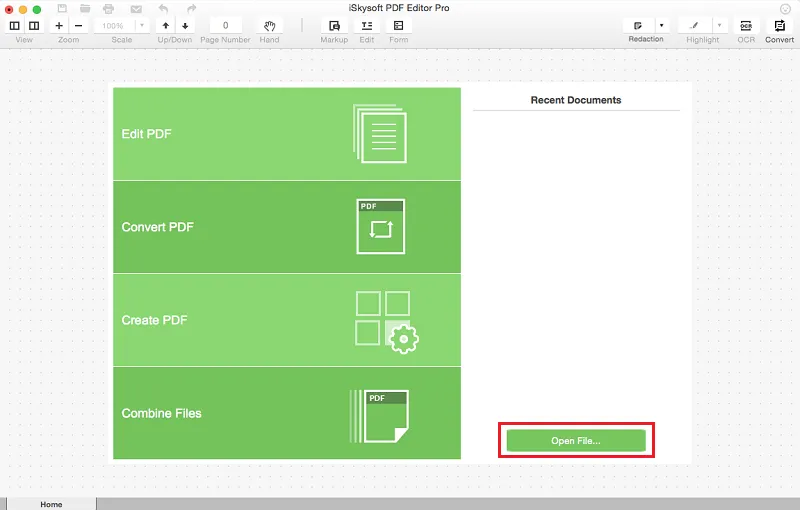Run OCR from the toolbar
Image resolution: width=800 pixels, height=510 pixels.
pos(746,26)
